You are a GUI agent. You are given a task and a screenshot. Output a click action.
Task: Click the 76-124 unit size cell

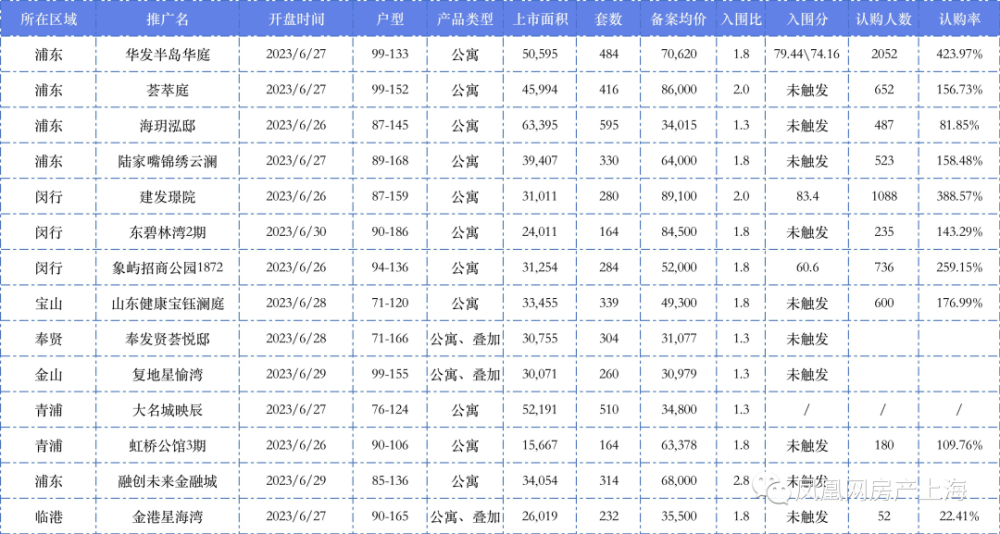(389, 410)
